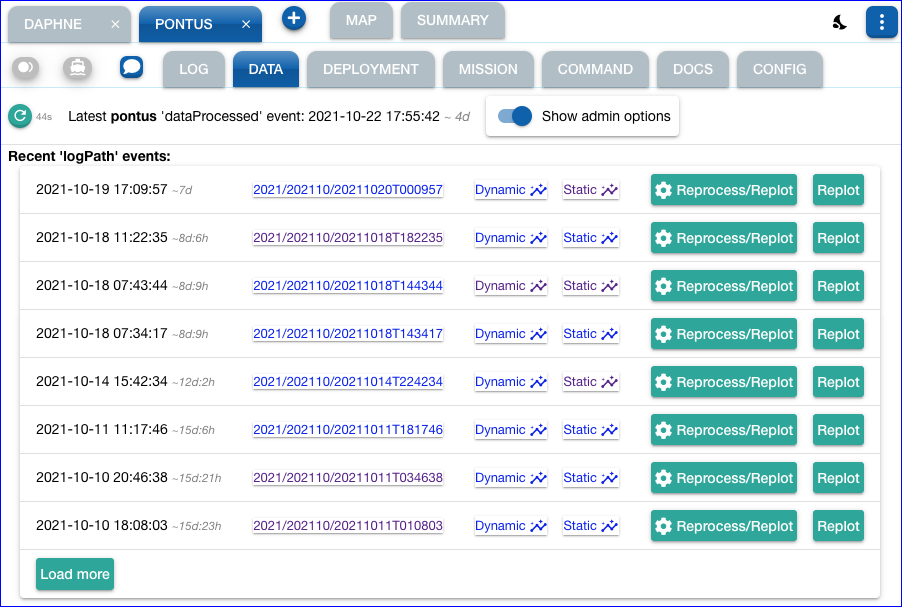Close the DAPHNE tab with its X

click(x=115, y=24)
